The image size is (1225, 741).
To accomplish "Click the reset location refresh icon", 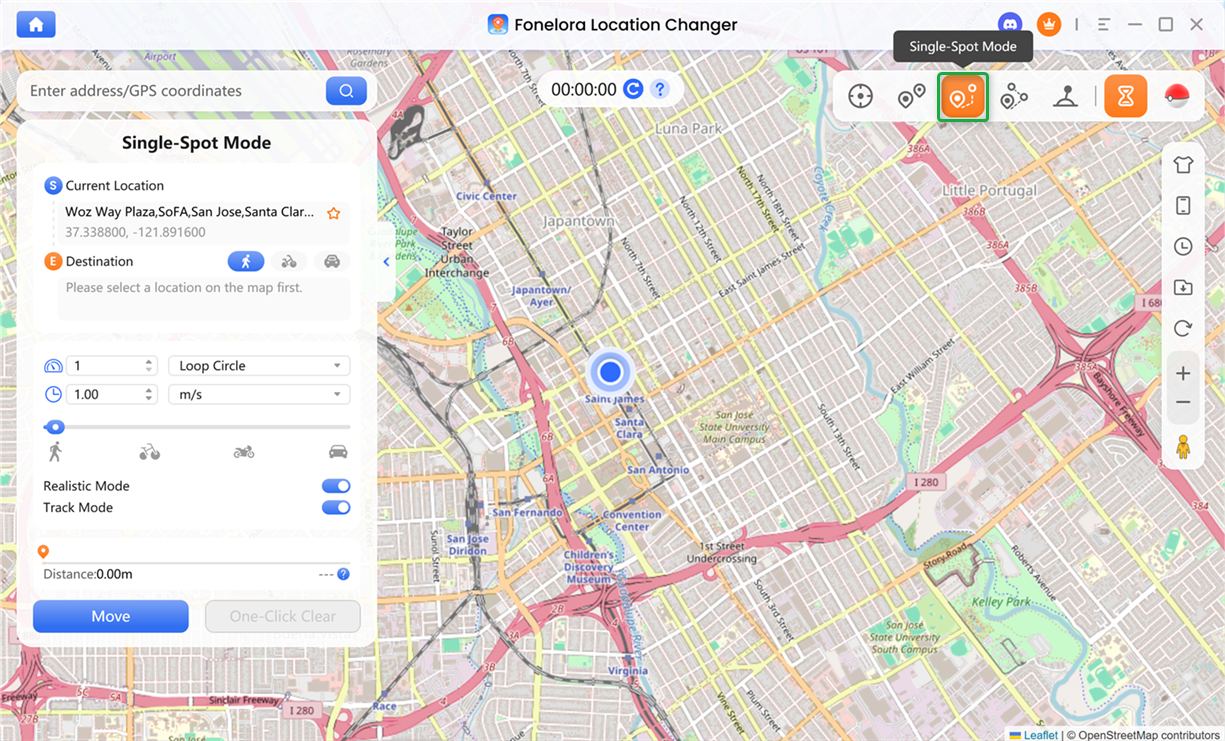I will click(1183, 329).
